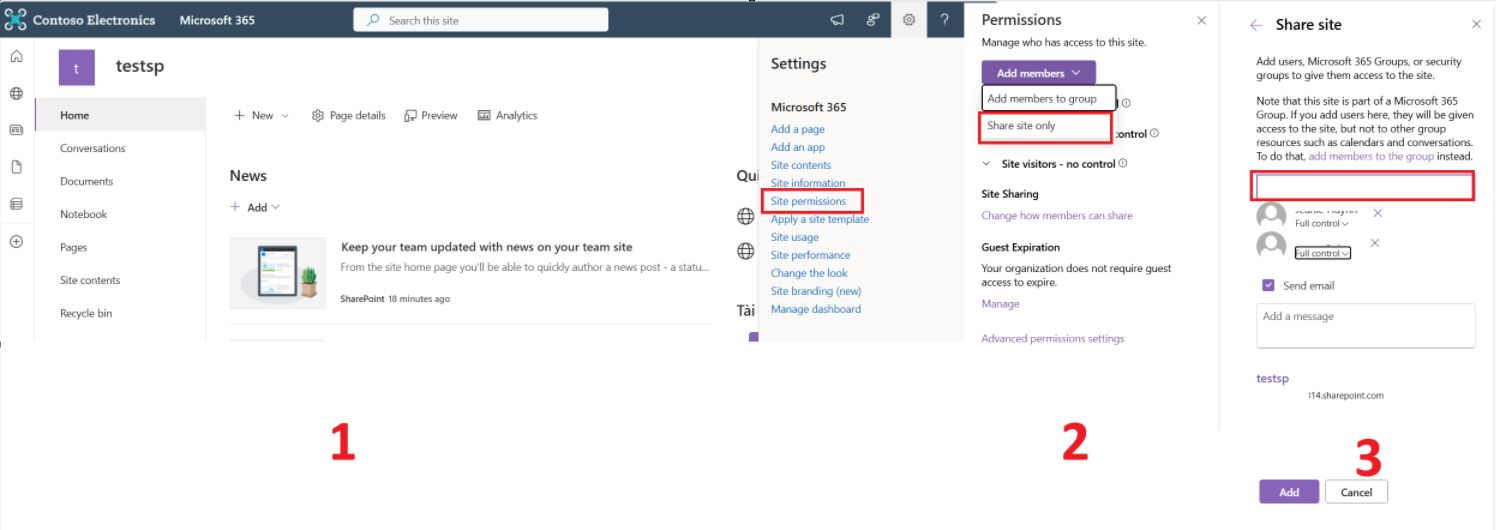Click the Search this site box
The image size is (1496, 530).
point(480,20)
